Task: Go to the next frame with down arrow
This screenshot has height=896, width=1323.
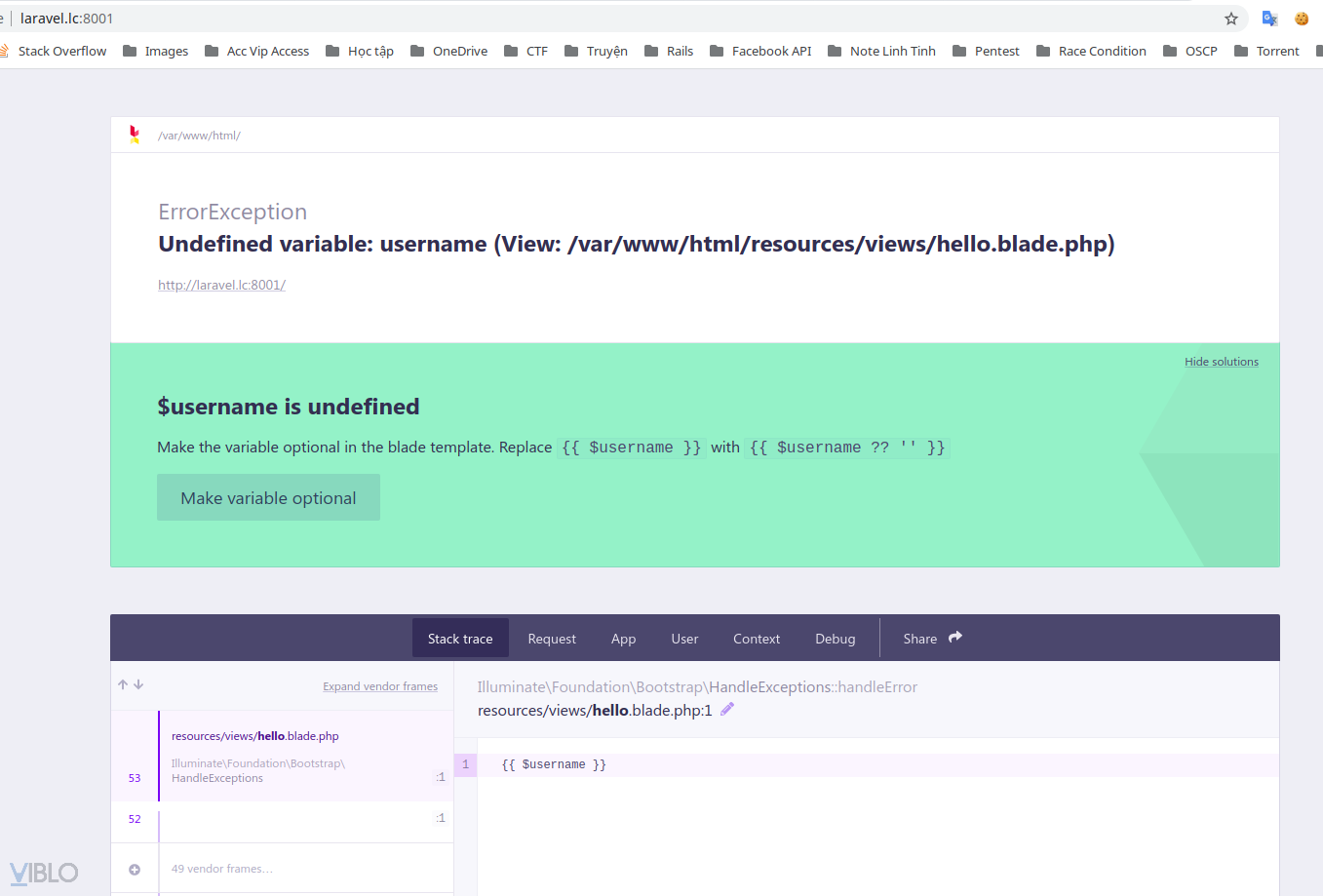Action: [138, 684]
